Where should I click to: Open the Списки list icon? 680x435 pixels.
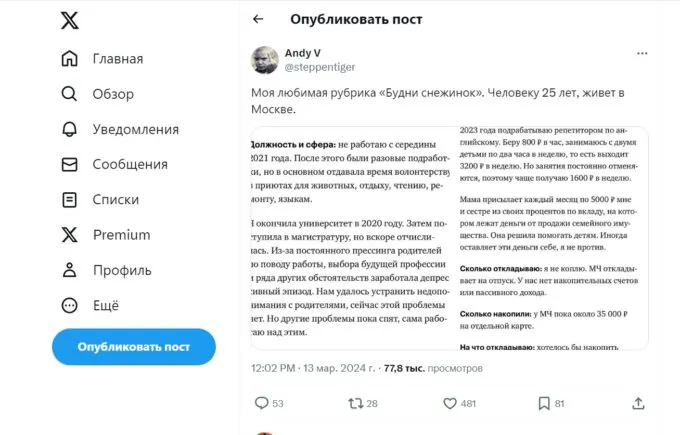click(x=69, y=199)
